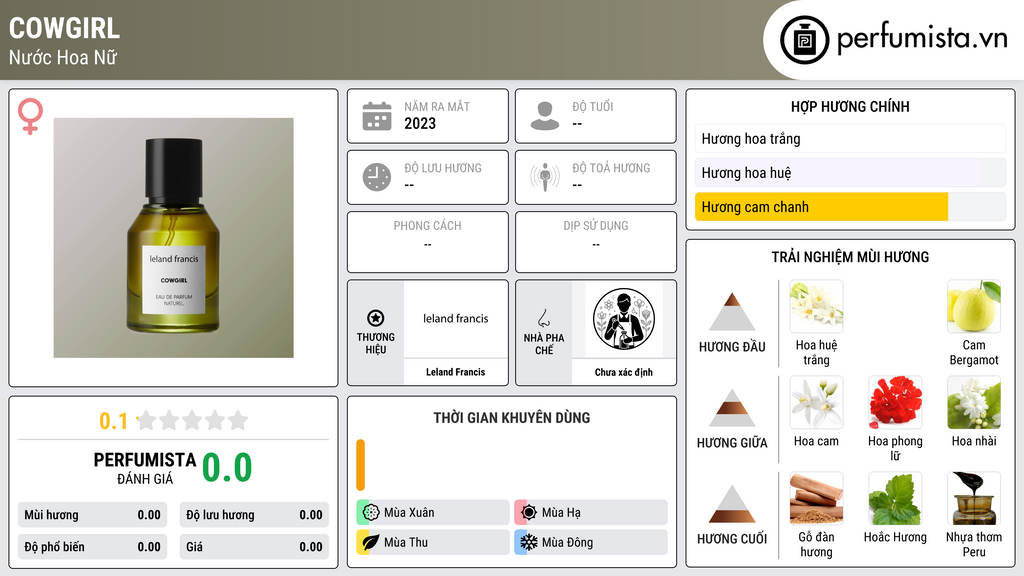Click the COWGIRL title heading
1024x576 pixels.
(x=64, y=28)
